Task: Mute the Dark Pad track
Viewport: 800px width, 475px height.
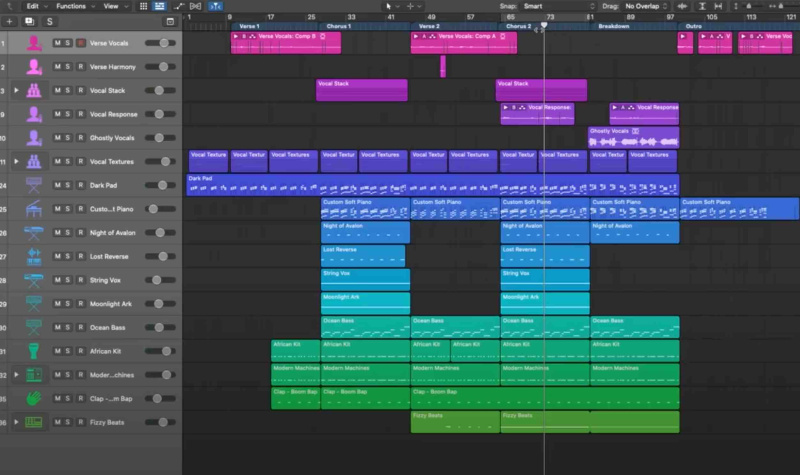Action: point(57,185)
